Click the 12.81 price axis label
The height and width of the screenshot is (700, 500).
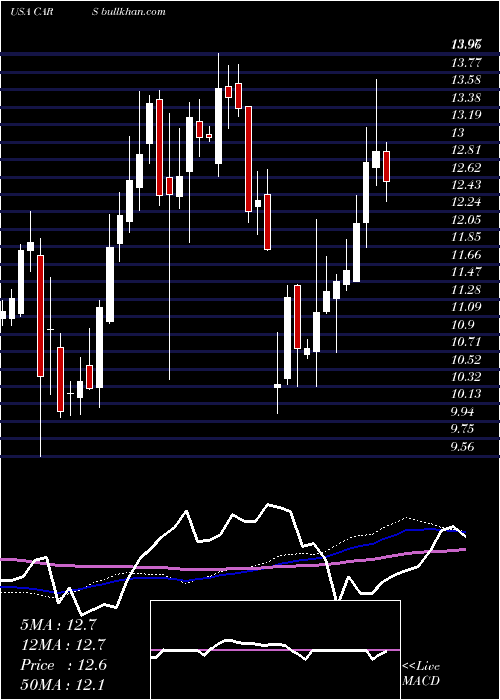click(x=466, y=150)
